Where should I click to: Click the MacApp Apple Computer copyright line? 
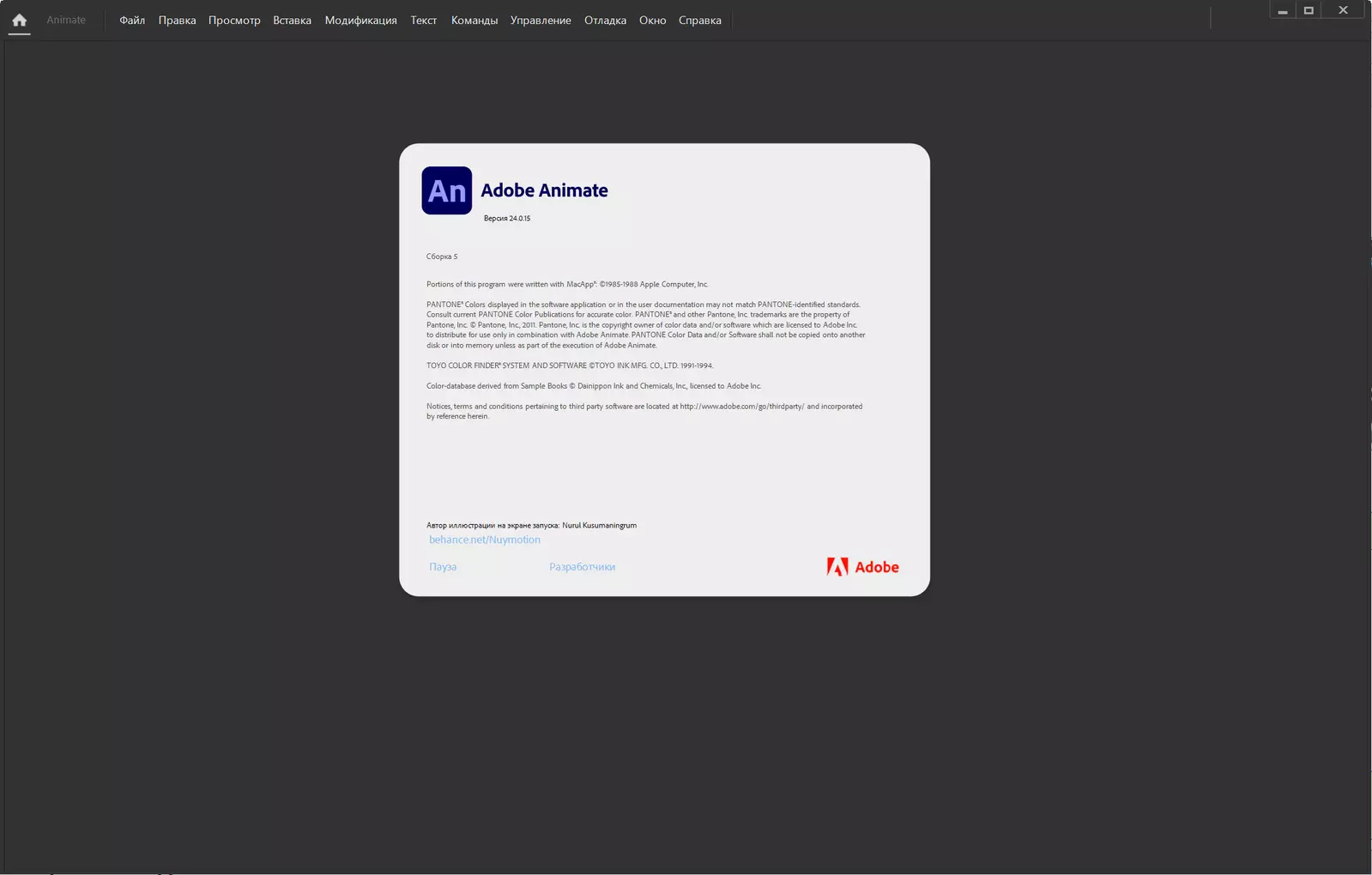coord(567,284)
